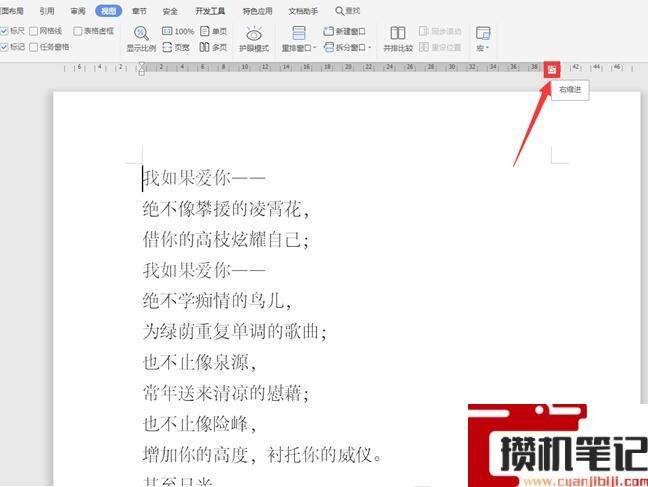Switch to 单页 single page view

point(213,31)
